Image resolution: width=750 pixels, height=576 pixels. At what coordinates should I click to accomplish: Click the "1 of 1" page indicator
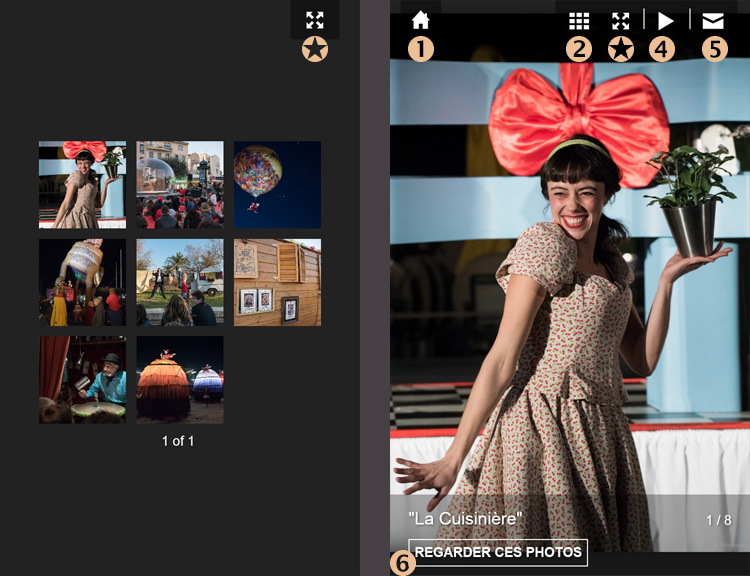pos(178,441)
